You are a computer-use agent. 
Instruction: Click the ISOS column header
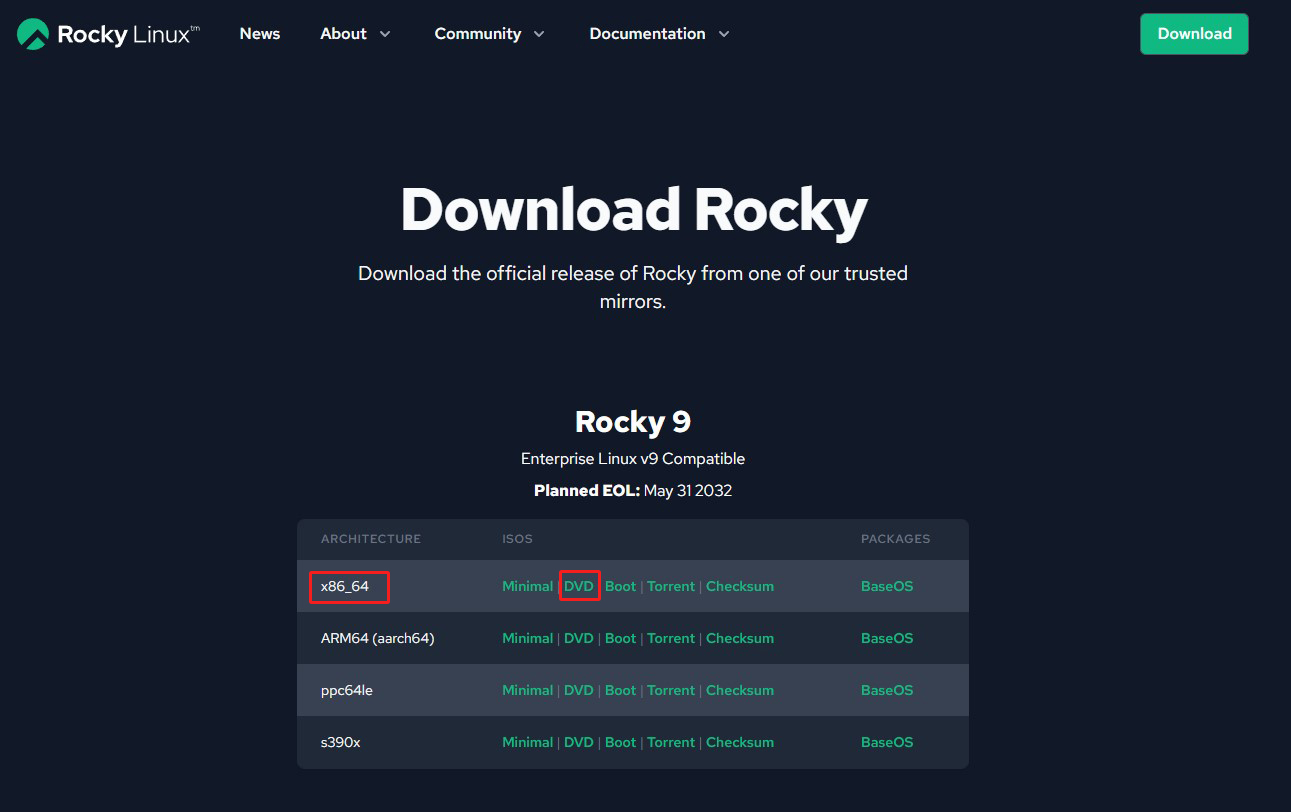pyautogui.click(x=517, y=539)
